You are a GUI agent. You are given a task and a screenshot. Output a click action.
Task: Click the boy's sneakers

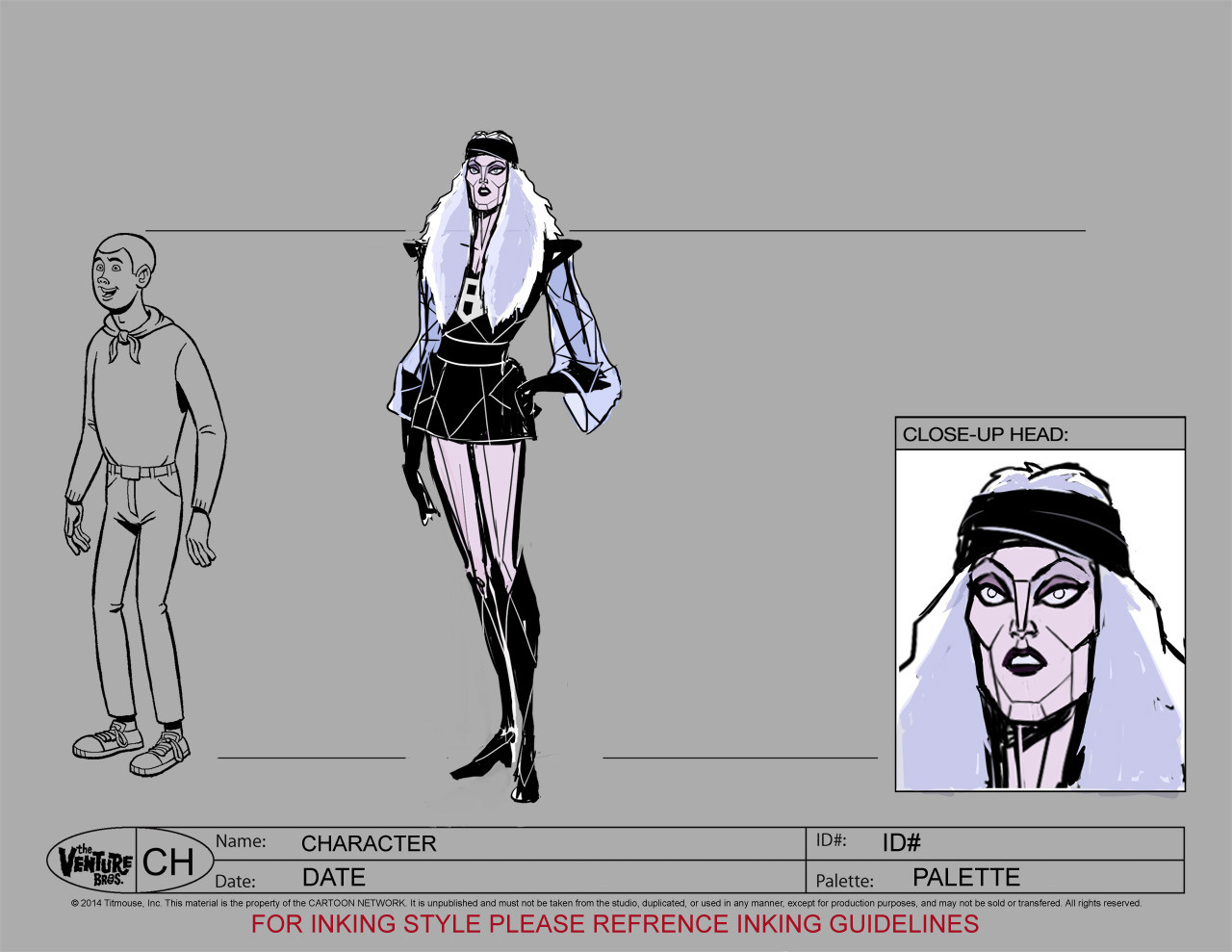[133, 747]
